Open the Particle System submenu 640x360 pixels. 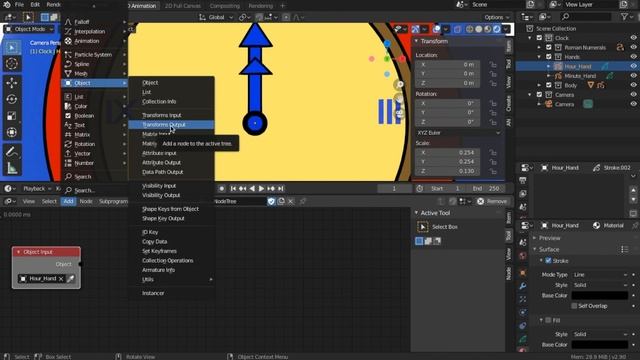click(x=95, y=54)
